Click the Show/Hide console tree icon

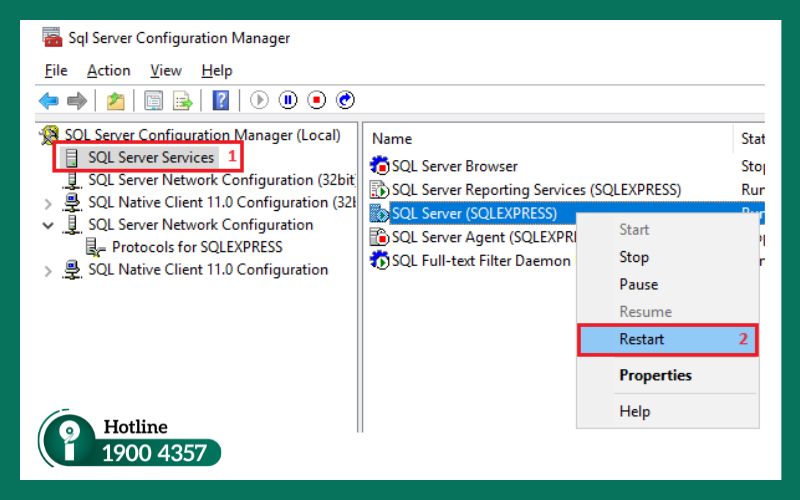pos(154,101)
